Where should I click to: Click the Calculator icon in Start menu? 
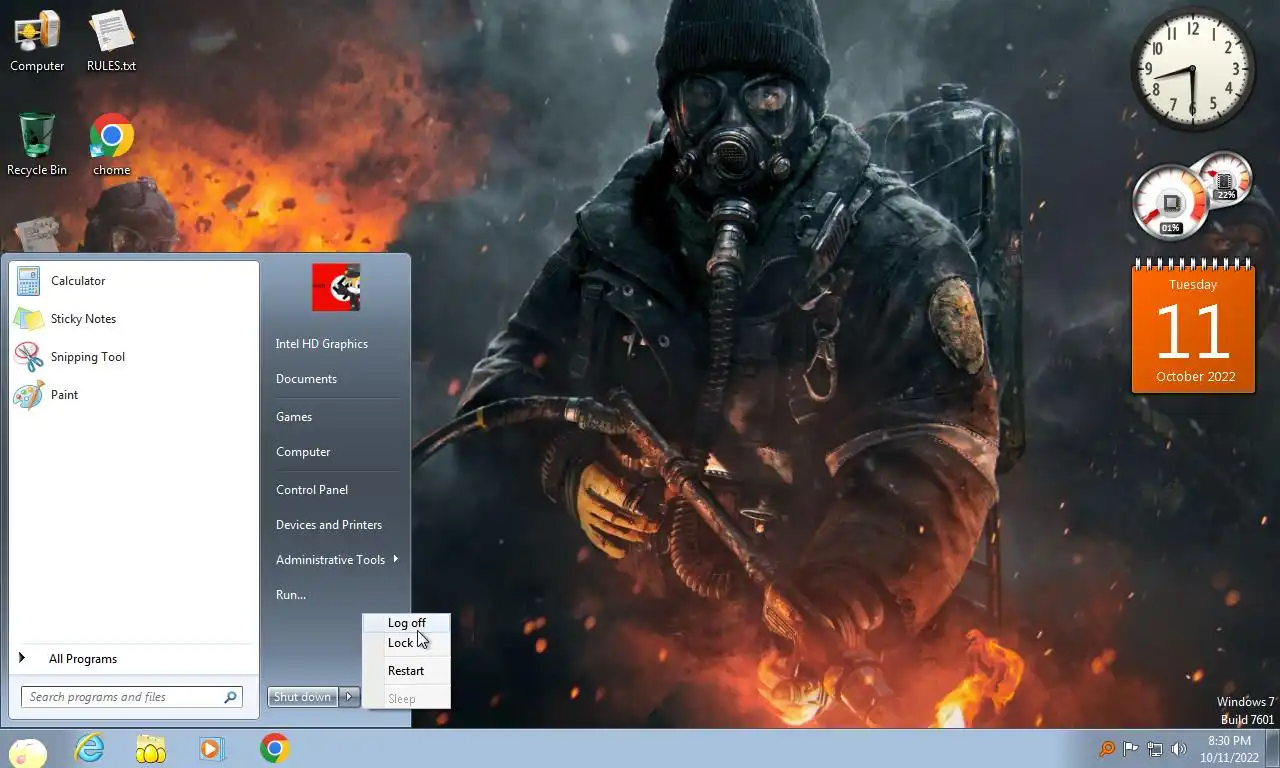(28, 281)
